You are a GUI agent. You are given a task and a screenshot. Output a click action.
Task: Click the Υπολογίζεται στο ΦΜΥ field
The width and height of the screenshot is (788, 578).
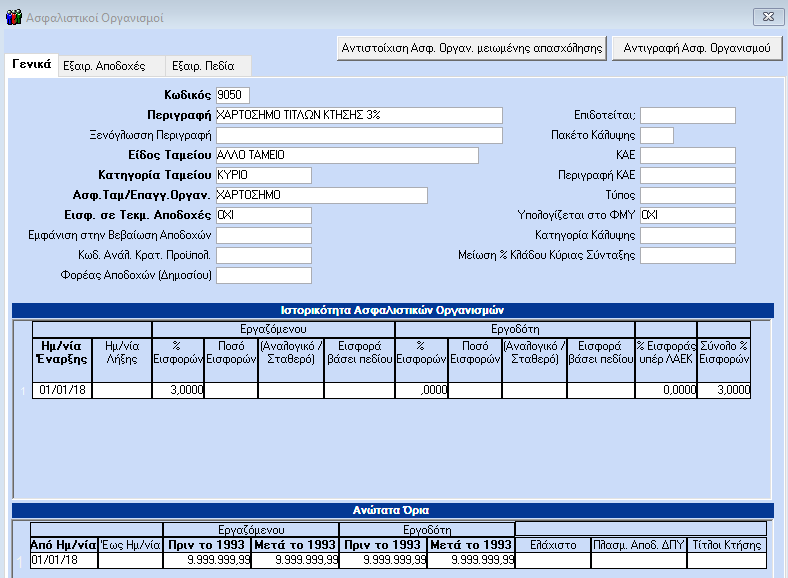point(687,215)
